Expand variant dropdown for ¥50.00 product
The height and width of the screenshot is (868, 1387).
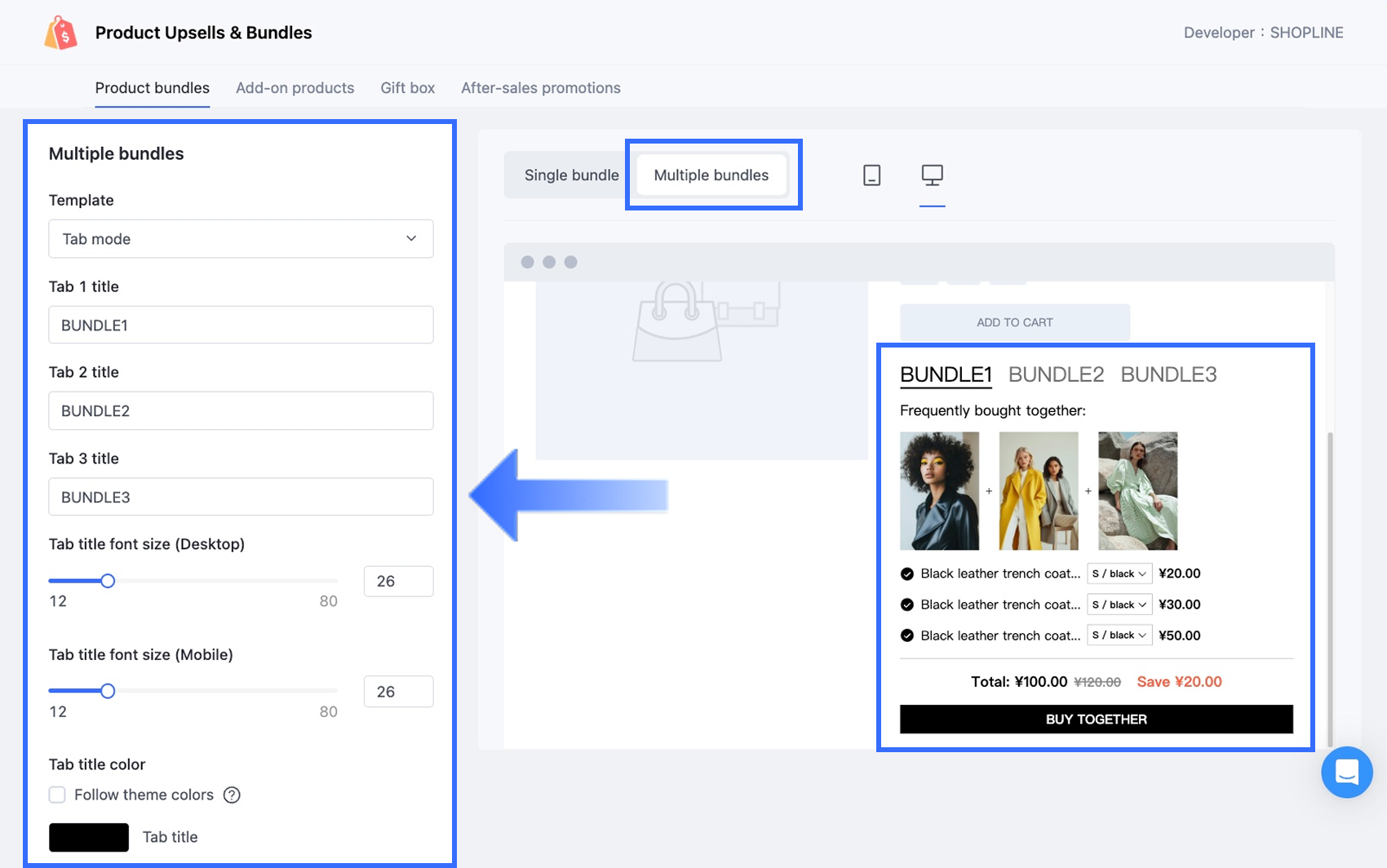(1119, 635)
